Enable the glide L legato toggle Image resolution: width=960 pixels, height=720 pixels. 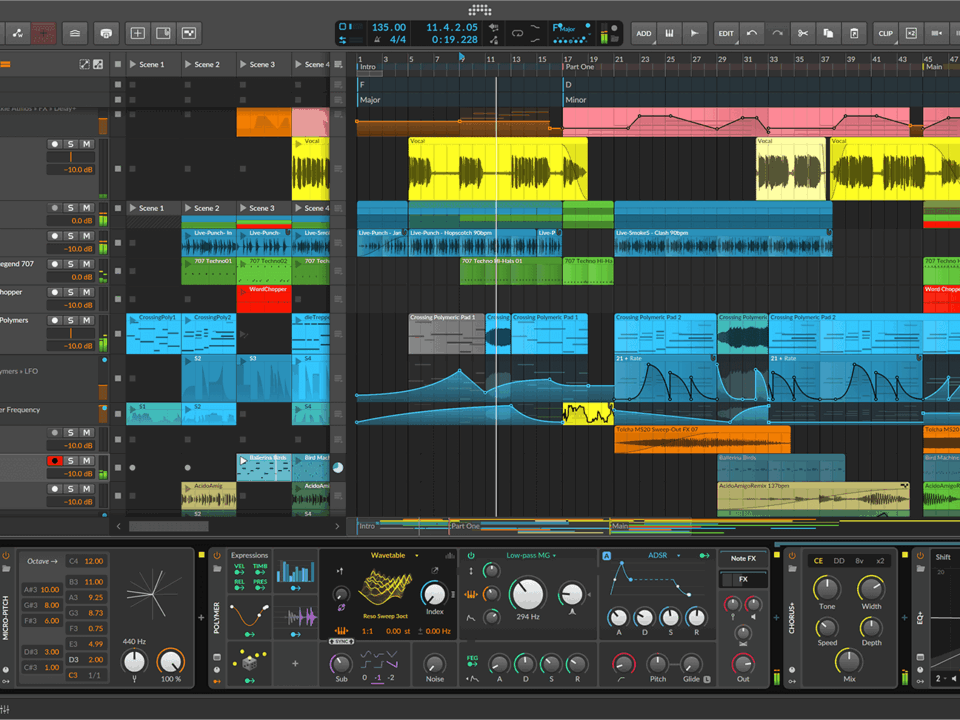click(x=707, y=680)
